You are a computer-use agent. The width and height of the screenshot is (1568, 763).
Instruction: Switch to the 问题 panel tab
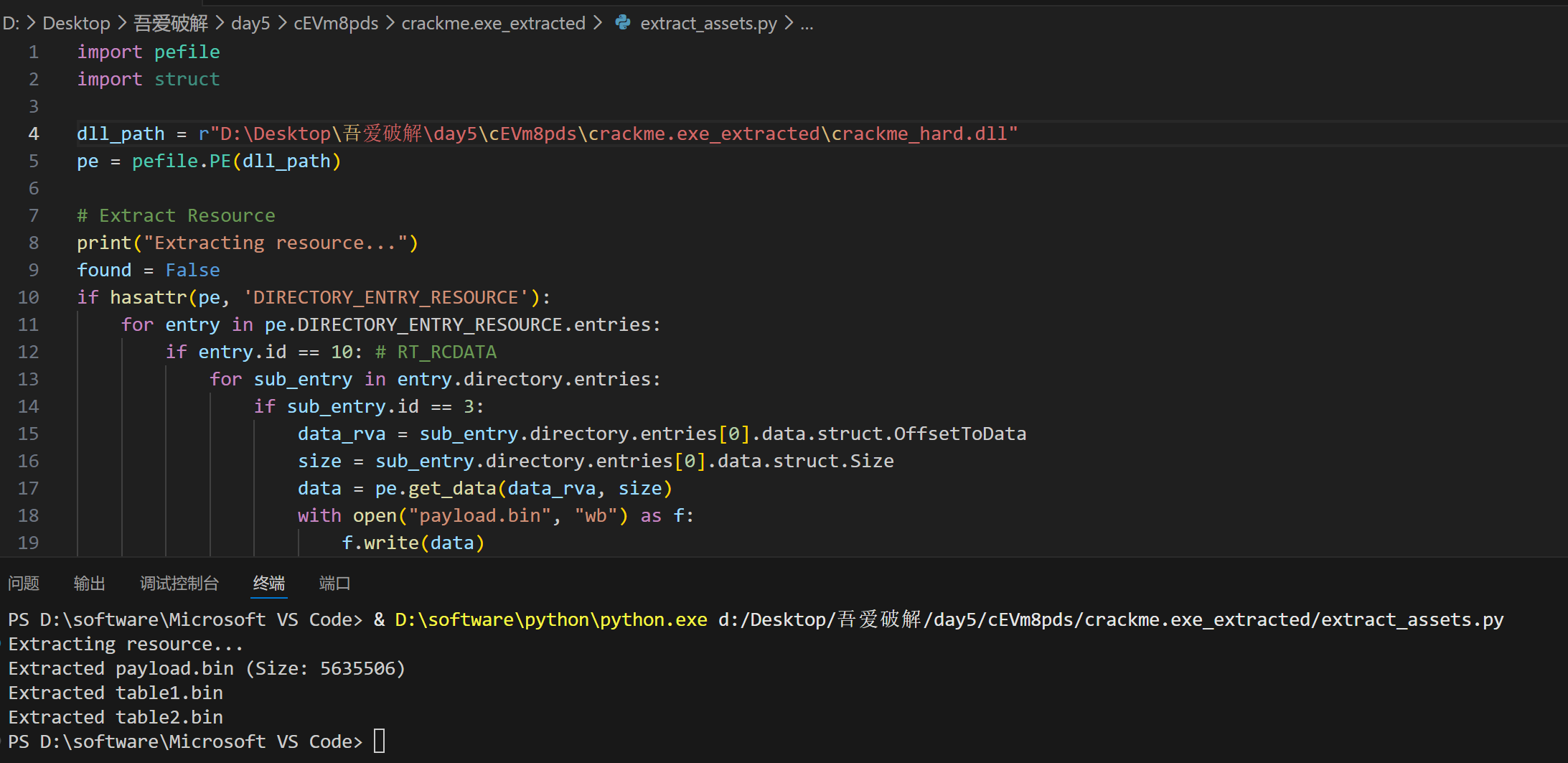pos(24,584)
